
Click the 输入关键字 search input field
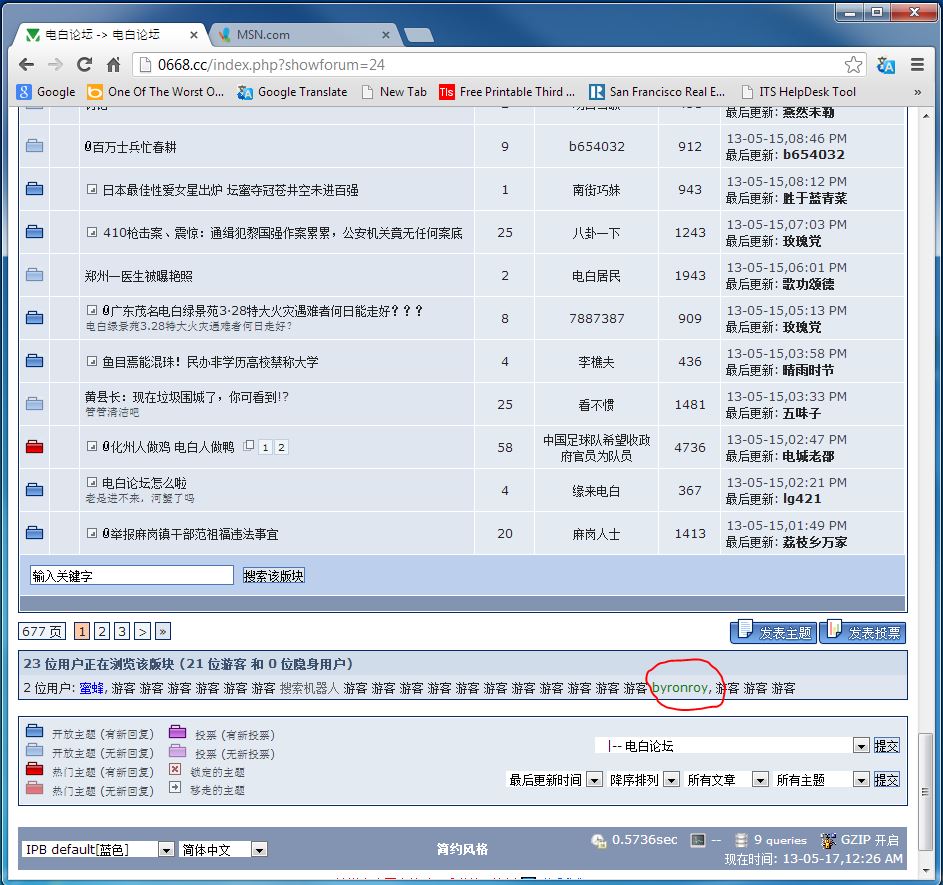(x=131, y=576)
